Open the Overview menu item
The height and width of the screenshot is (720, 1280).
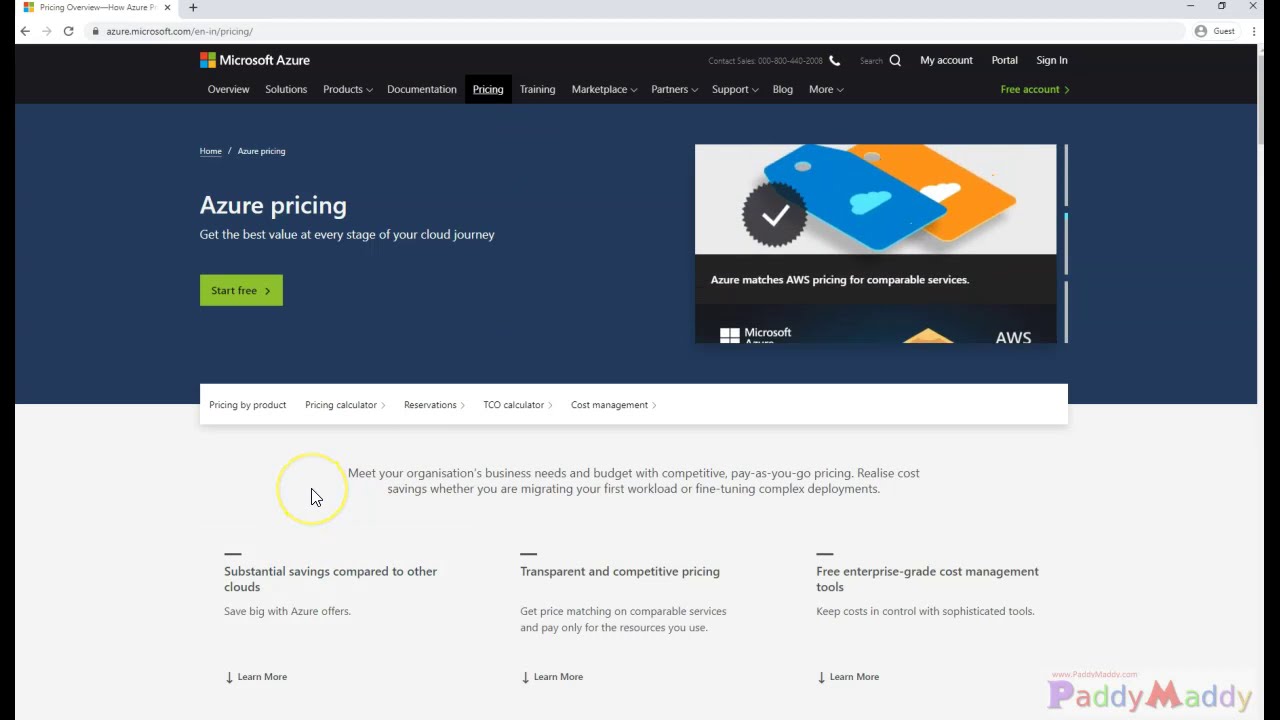pos(228,89)
